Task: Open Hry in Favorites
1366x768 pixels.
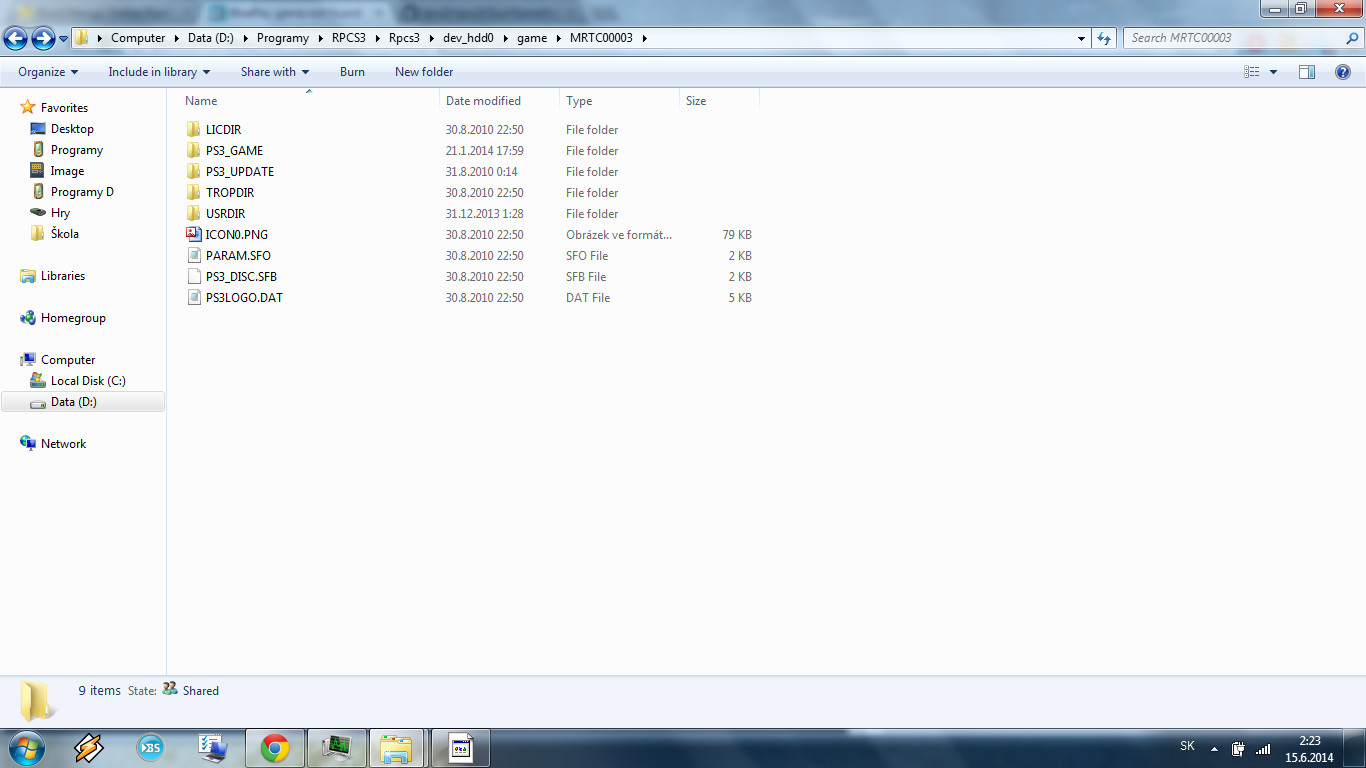Action: tap(60, 213)
